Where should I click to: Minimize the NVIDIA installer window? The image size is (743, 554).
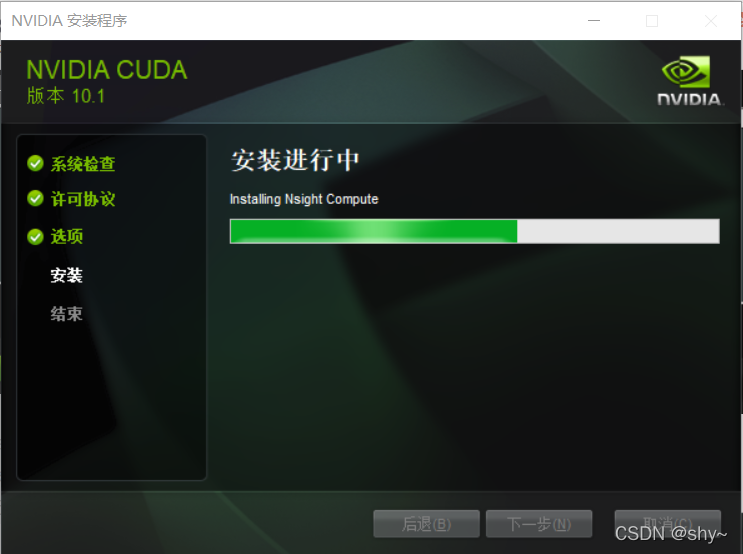(x=594, y=21)
